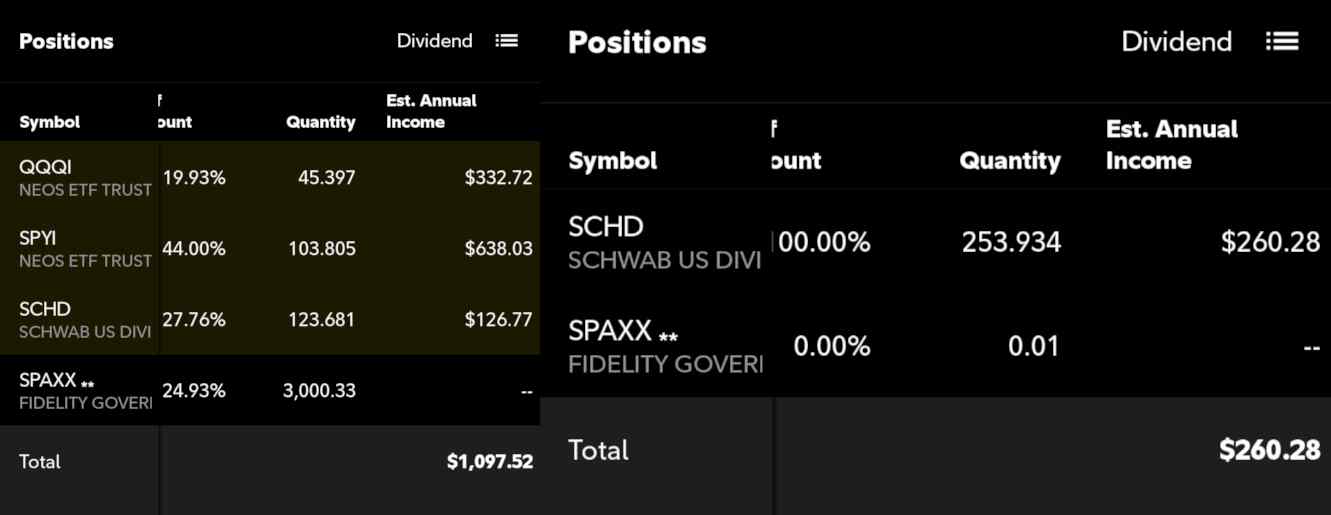Image resolution: width=1331 pixels, height=515 pixels.
Task: Open the Dividend view selector in left panel
Action: point(434,41)
